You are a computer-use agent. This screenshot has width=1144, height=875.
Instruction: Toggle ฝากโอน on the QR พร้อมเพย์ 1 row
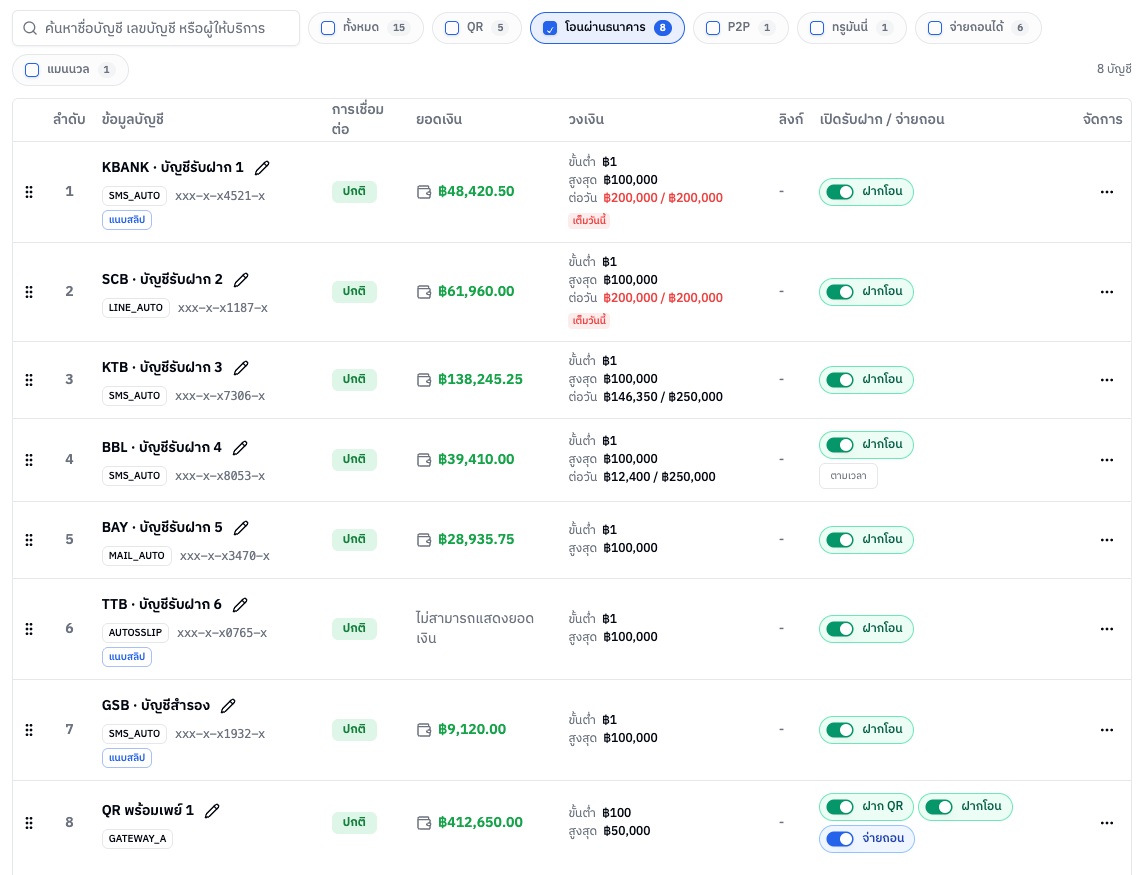tap(939, 806)
